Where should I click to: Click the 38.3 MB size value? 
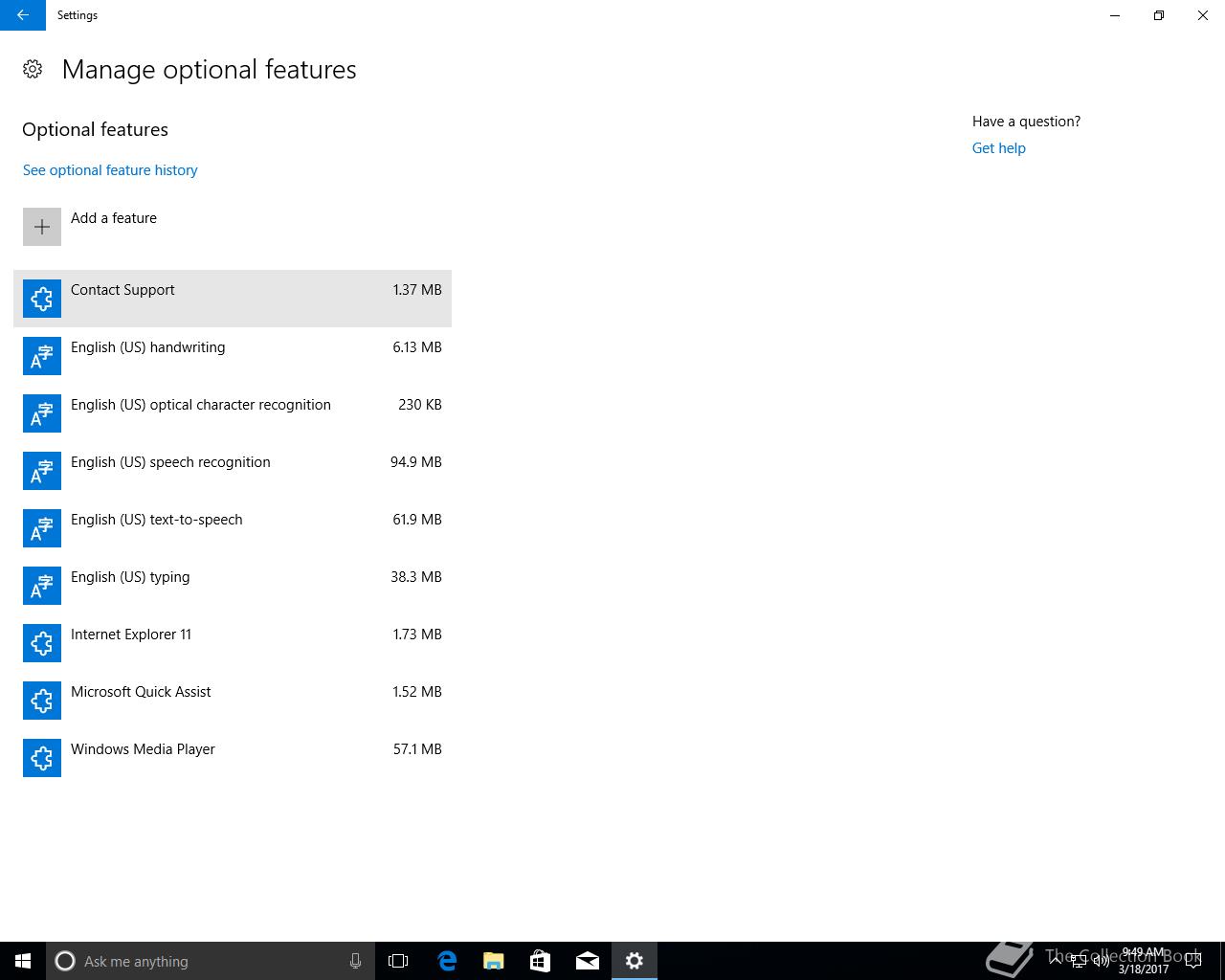416,577
